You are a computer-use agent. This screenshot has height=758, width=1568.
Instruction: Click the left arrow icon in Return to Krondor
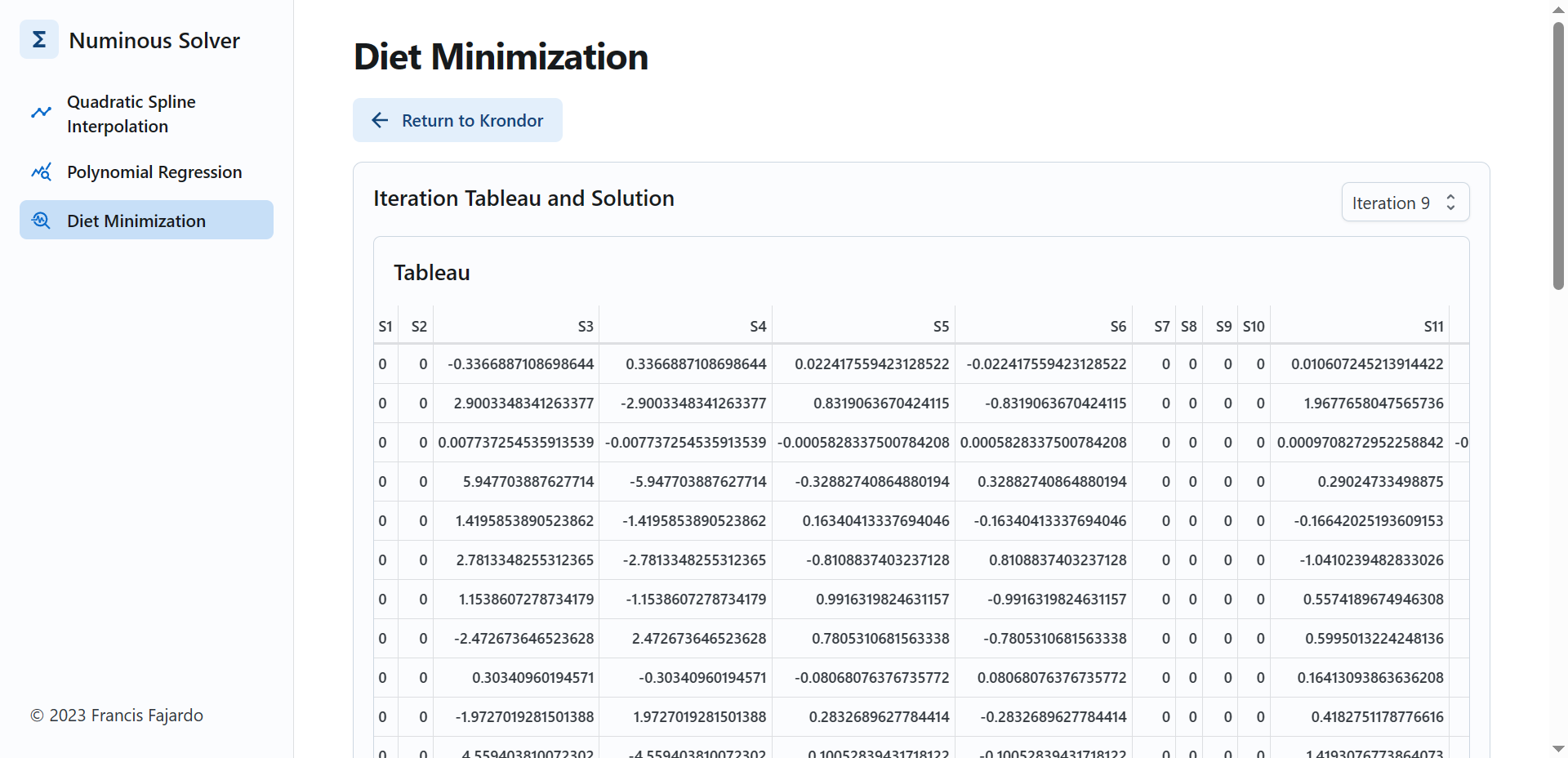[380, 120]
